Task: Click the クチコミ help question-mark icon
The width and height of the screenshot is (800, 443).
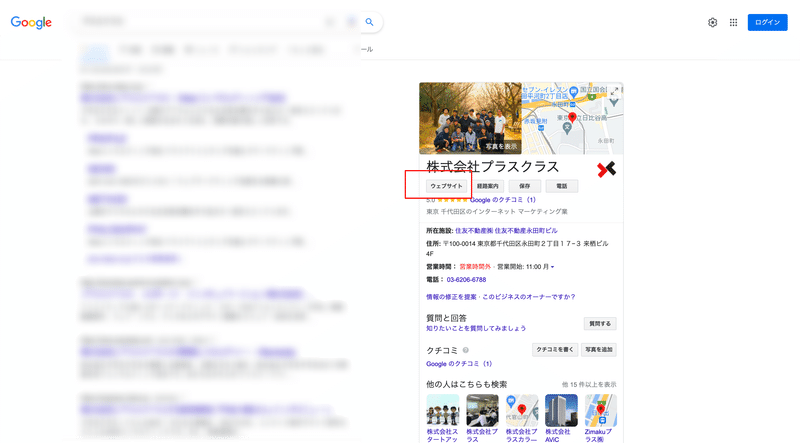Action: pos(465,350)
